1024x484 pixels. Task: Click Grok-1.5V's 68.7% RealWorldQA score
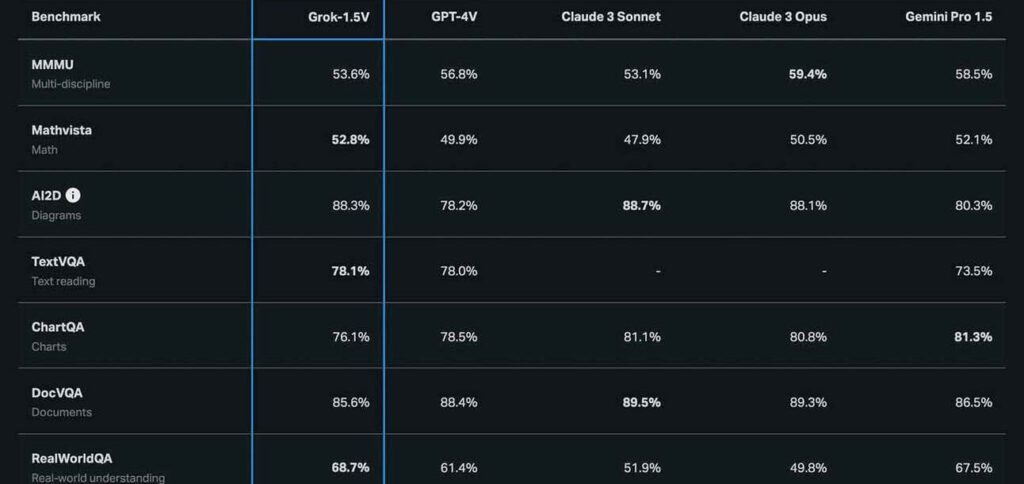351,468
